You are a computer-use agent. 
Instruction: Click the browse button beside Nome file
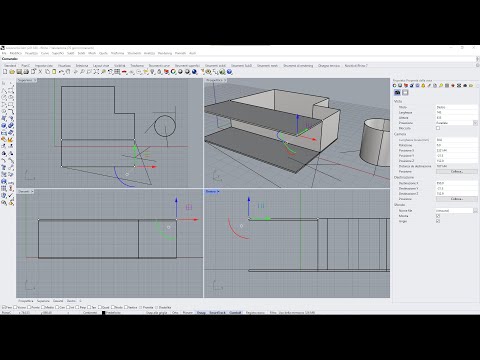[475, 211]
